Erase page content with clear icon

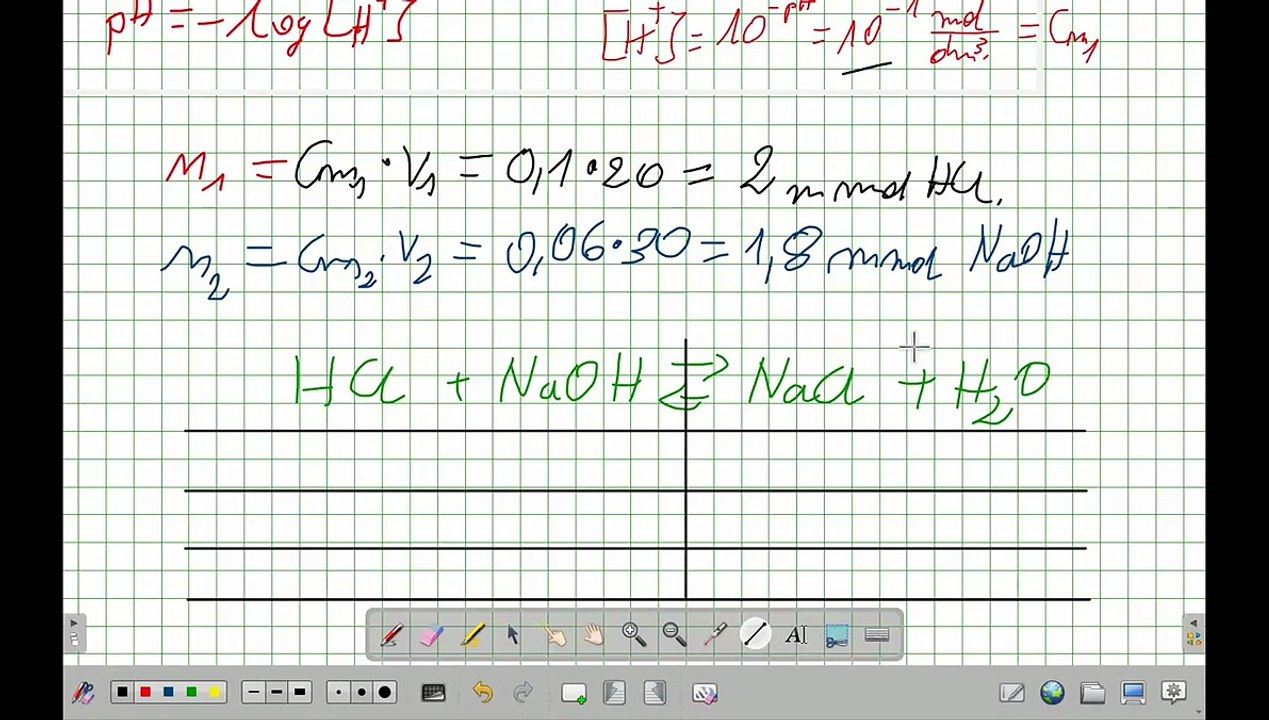point(705,692)
